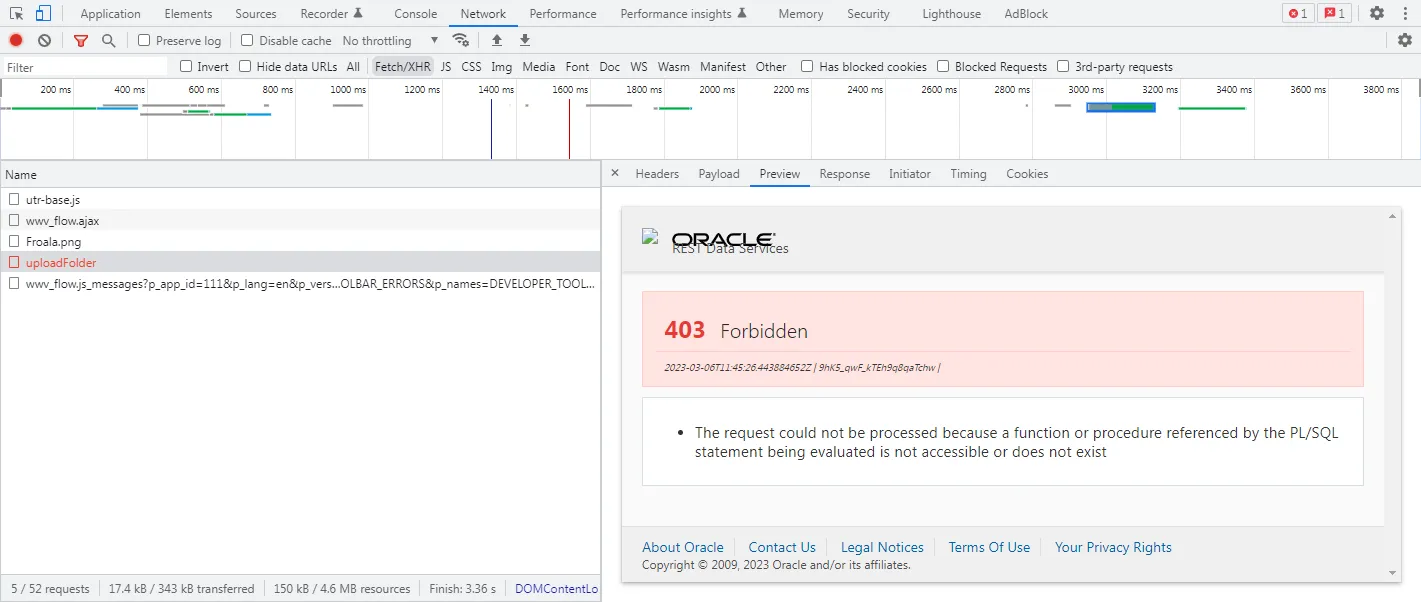Check the Disable cache option
The width and height of the screenshot is (1421, 602).
[247, 40]
